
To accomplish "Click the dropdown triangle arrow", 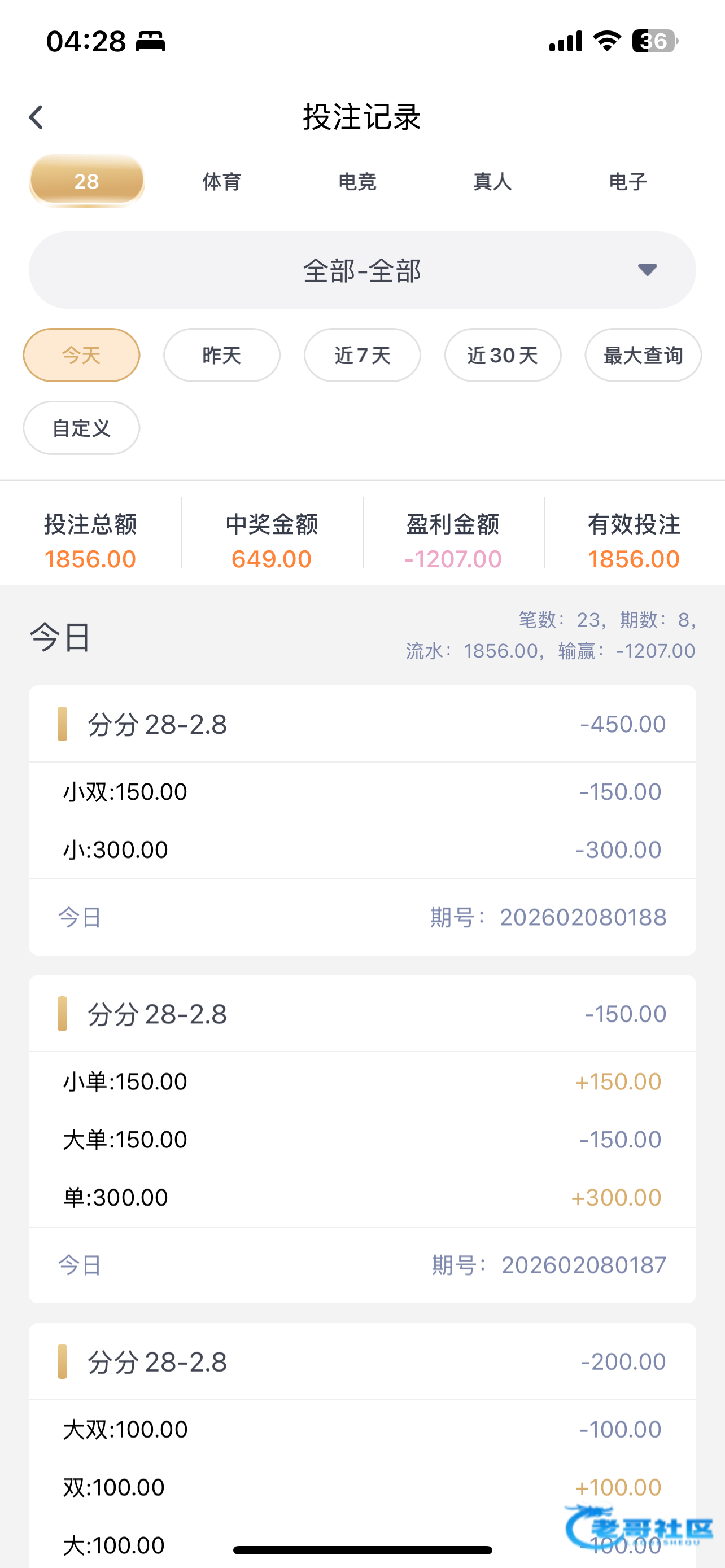I will tap(647, 270).
